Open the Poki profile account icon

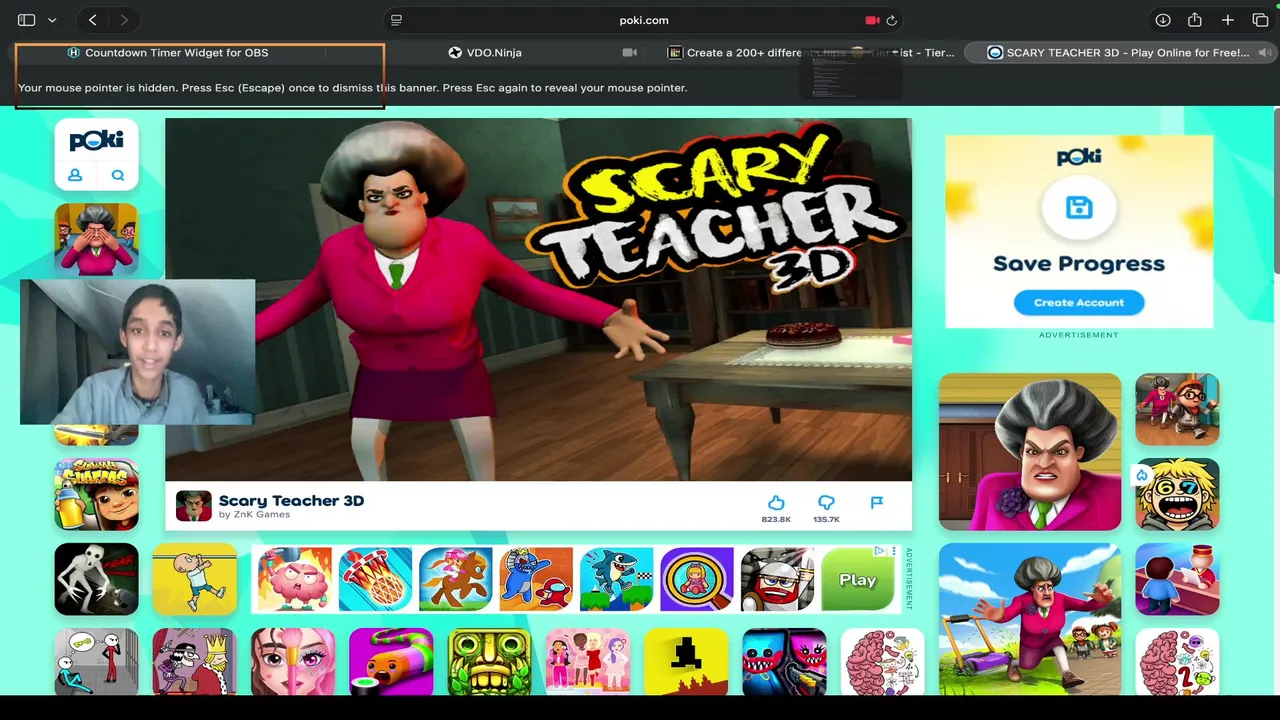75,175
